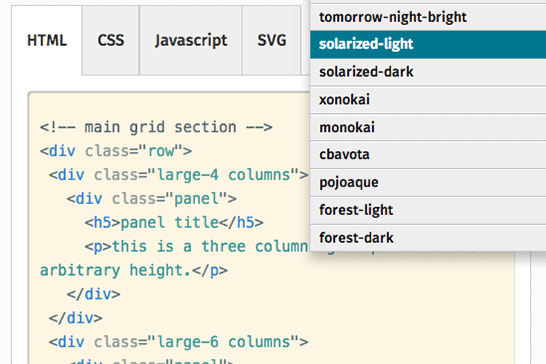The width and height of the screenshot is (546, 364).
Task: Apply the cbavota theme
Action: click(x=428, y=155)
